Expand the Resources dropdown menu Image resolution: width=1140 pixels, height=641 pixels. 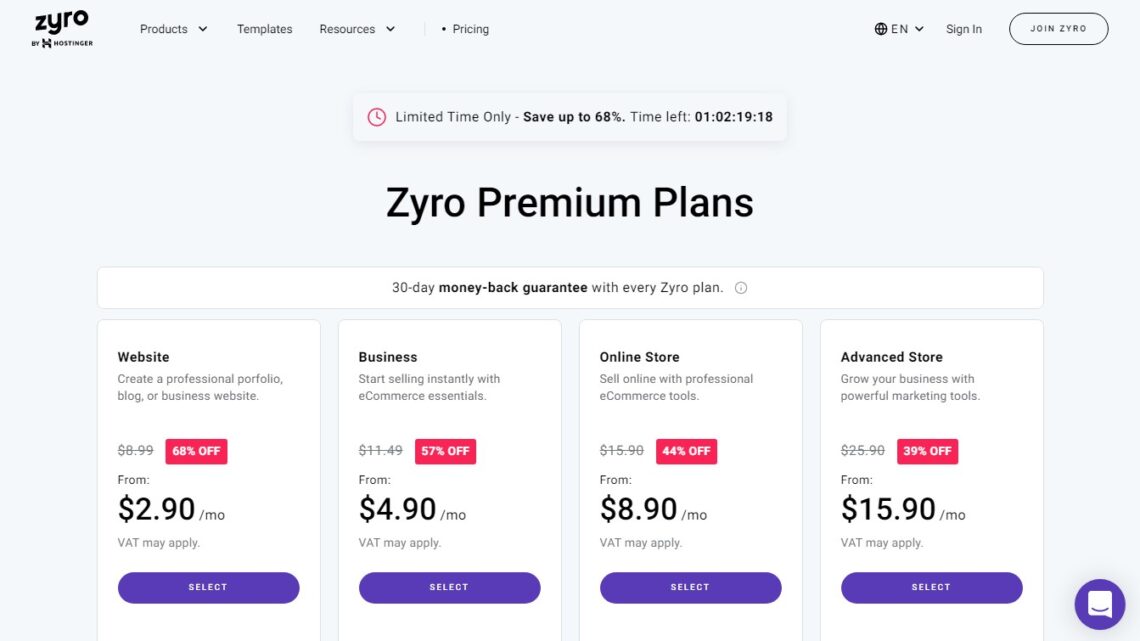pos(357,29)
